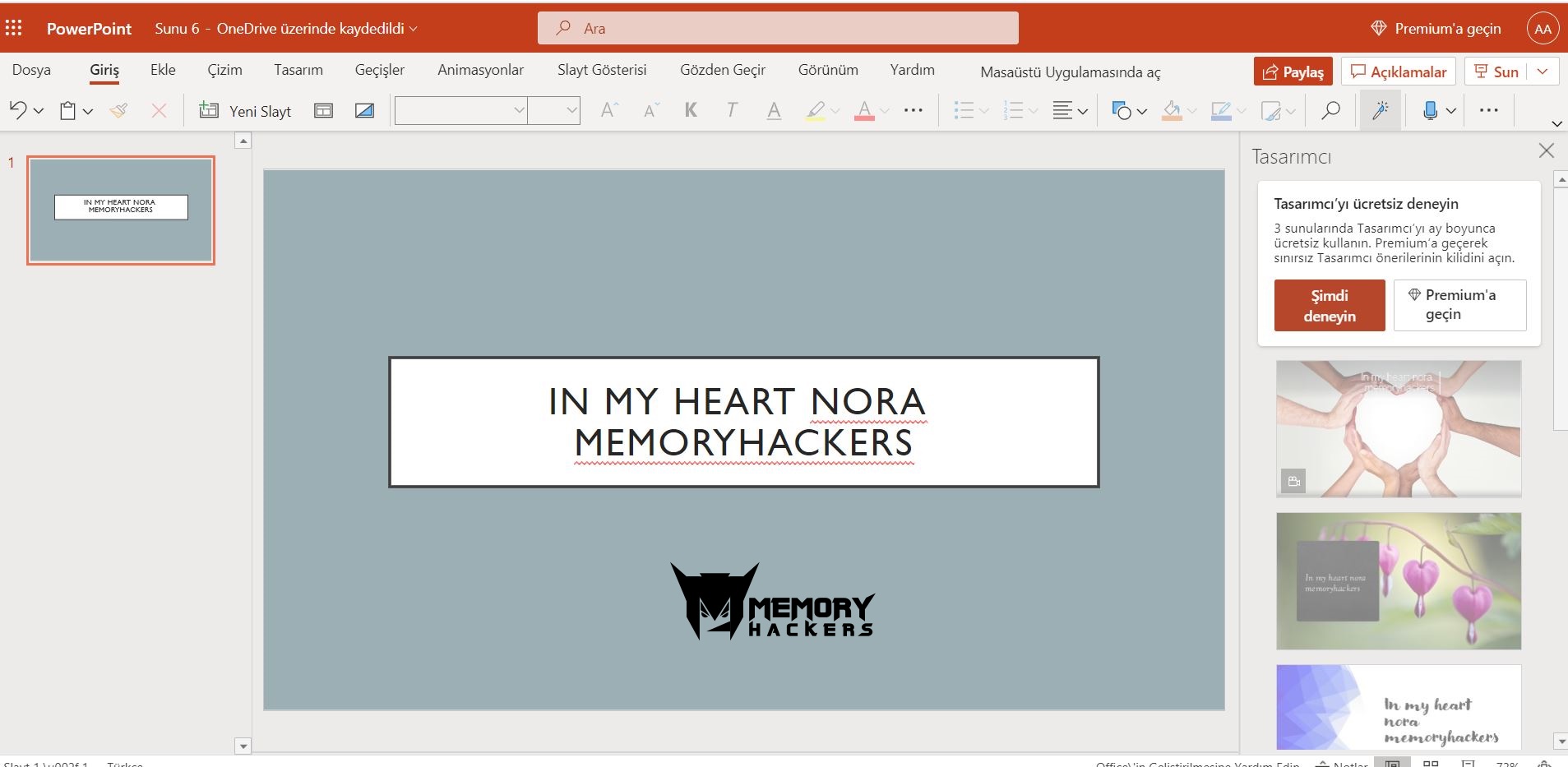Delete with the red X icon

click(160, 110)
